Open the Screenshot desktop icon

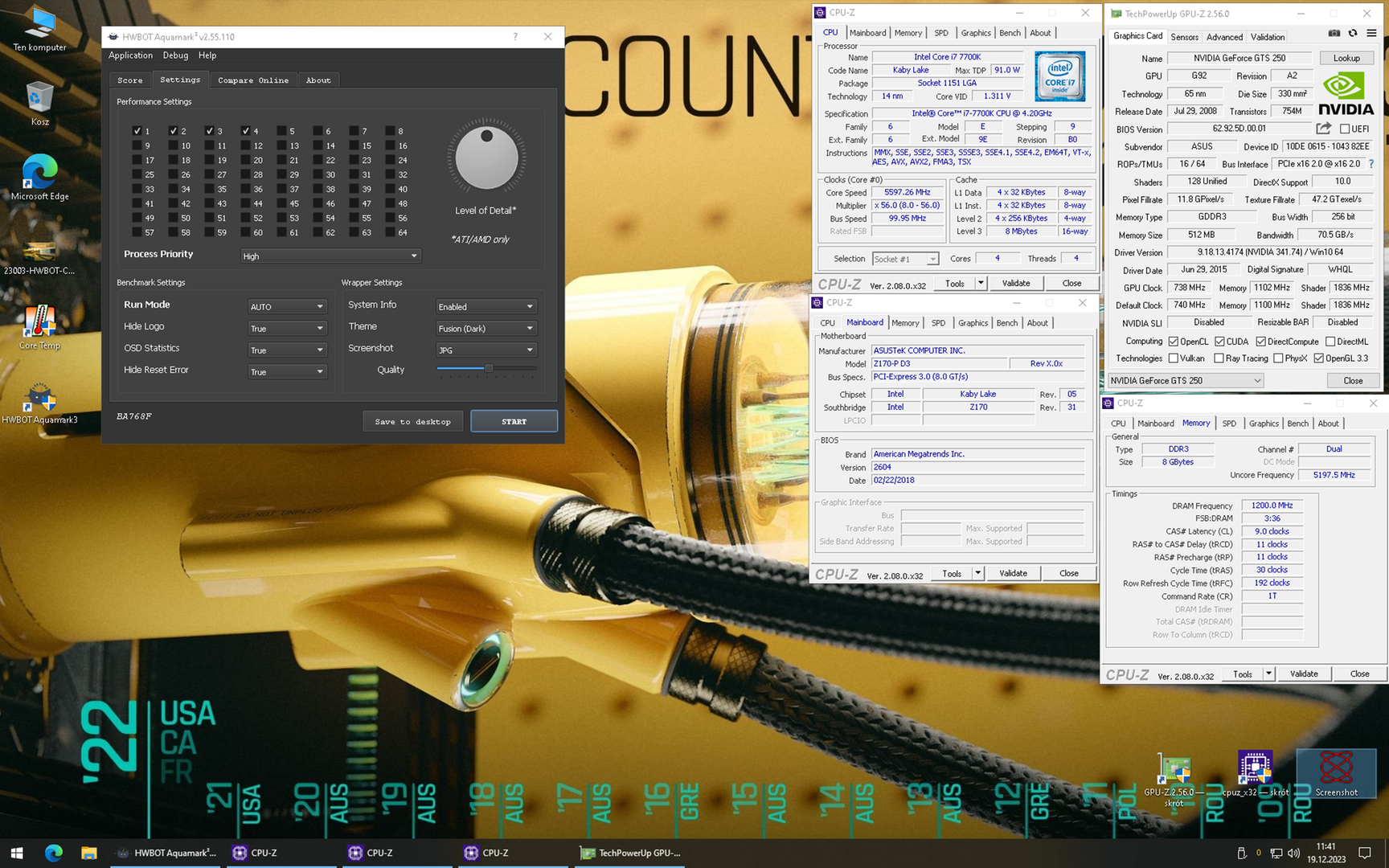click(1336, 774)
